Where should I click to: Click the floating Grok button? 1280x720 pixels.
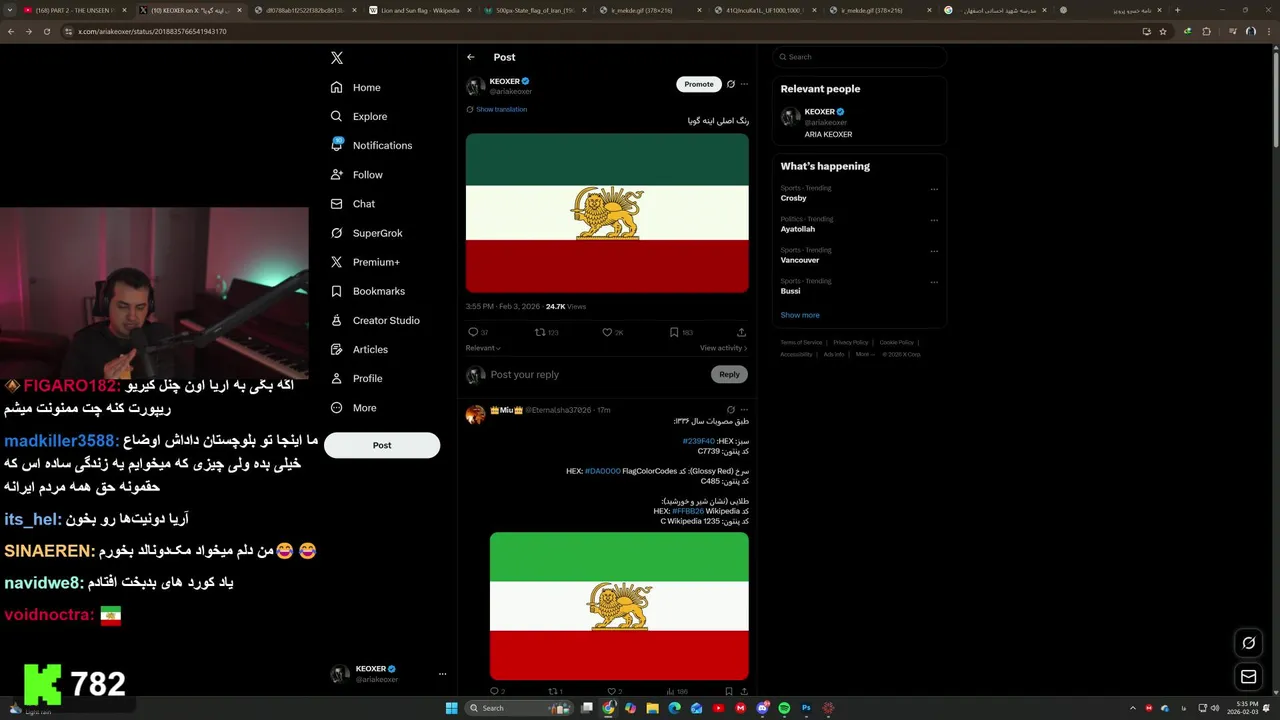[x=1248, y=643]
